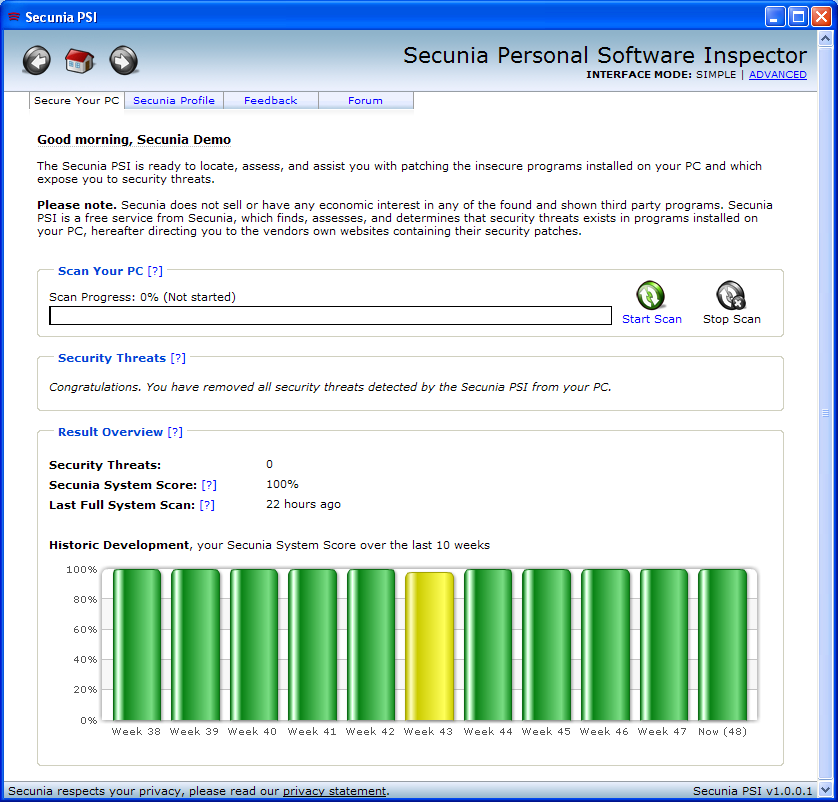838x802 pixels.
Task: Open the Forum tab
Action: [x=366, y=100]
